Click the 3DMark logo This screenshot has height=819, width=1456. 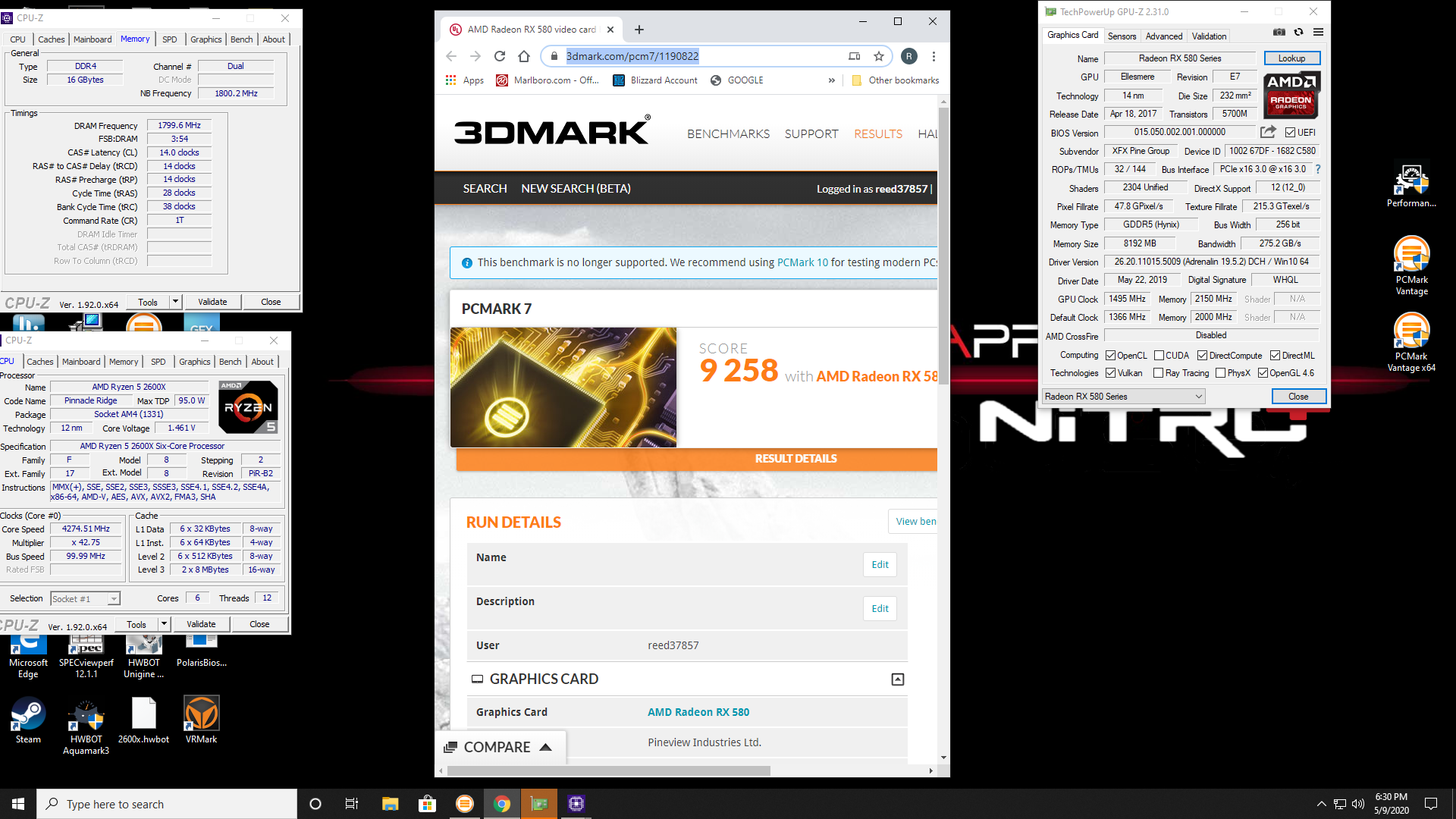coord(552,131)
